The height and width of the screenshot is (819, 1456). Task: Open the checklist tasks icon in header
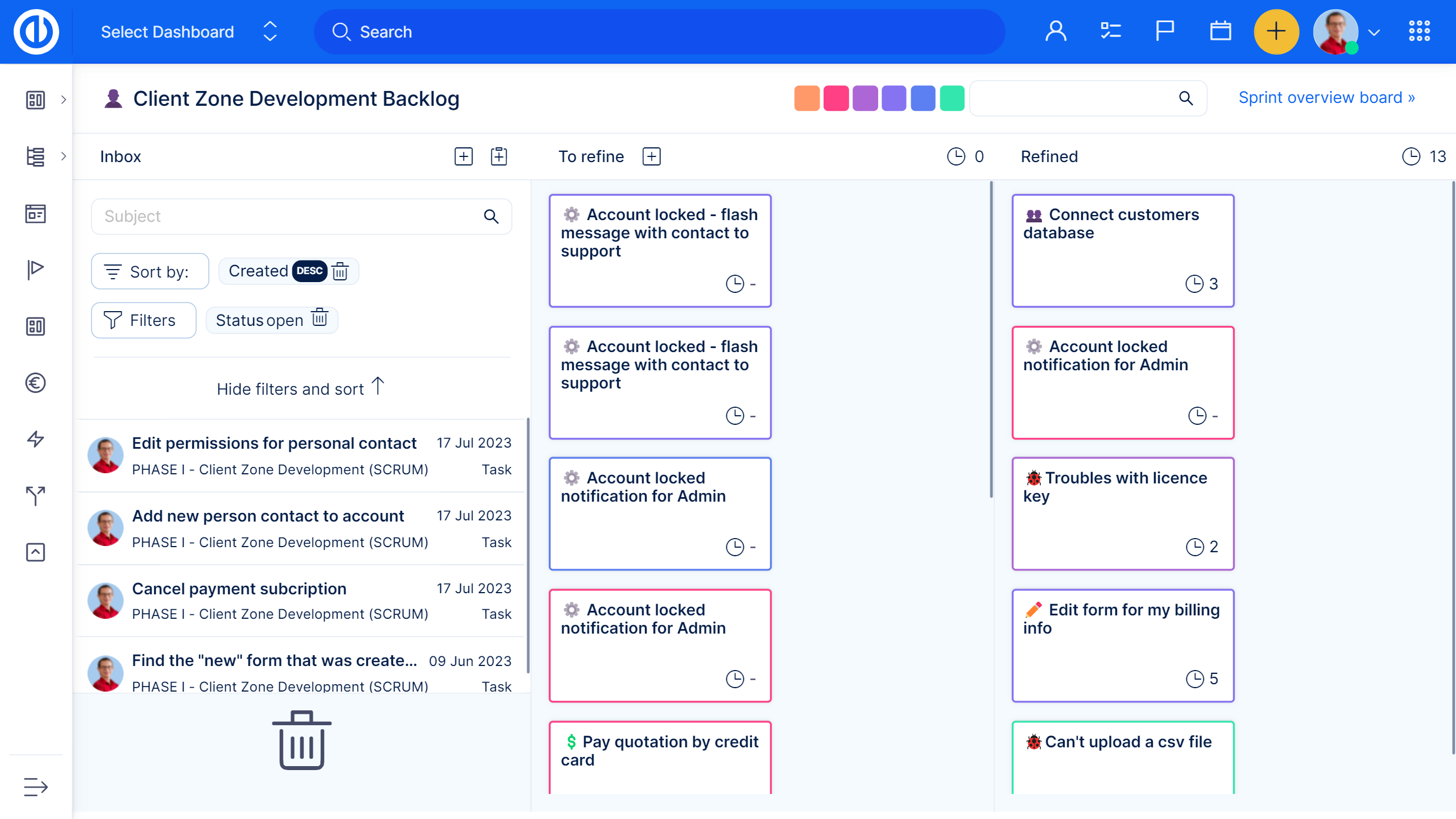tap(1110, 31)
